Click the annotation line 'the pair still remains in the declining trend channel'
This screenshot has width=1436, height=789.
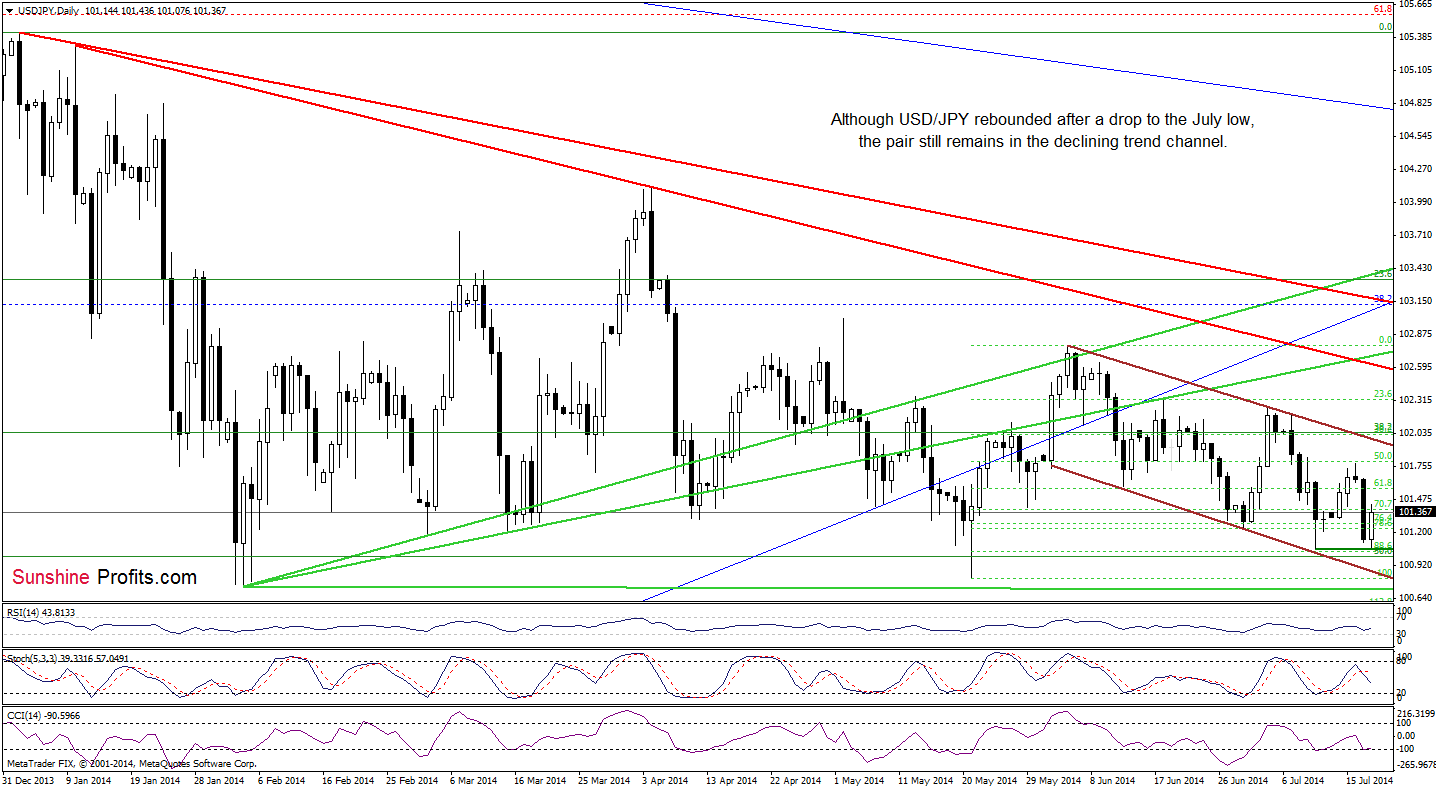click(1042, 142)
